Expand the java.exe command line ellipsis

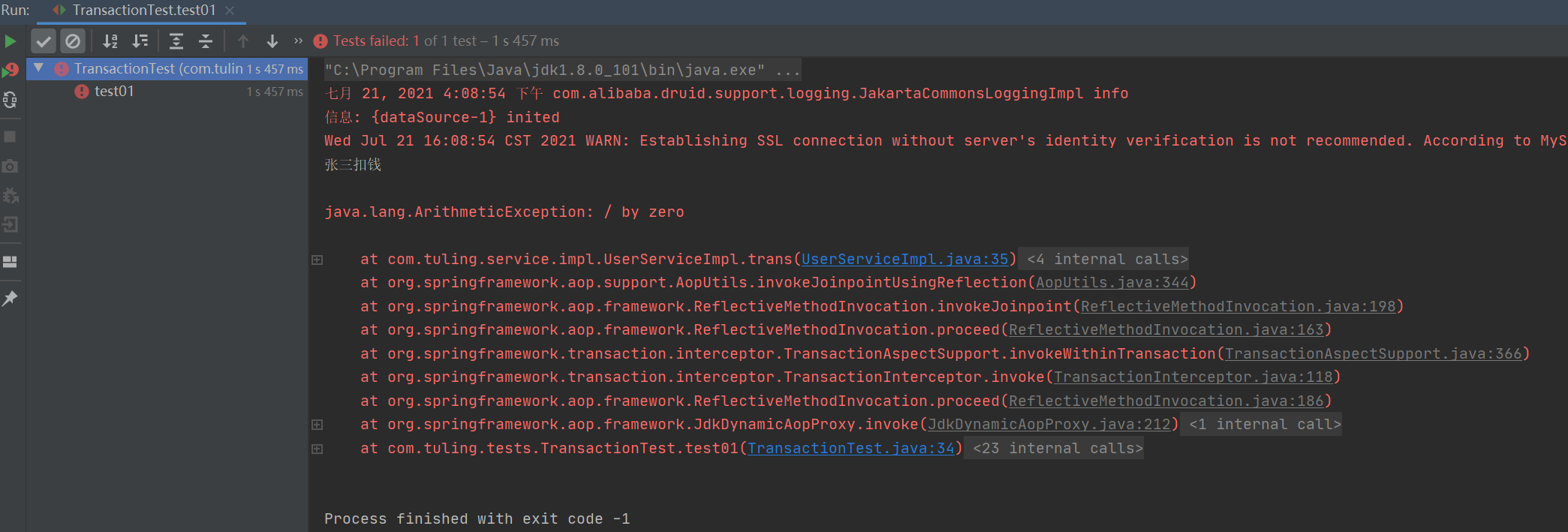(788, 70)
